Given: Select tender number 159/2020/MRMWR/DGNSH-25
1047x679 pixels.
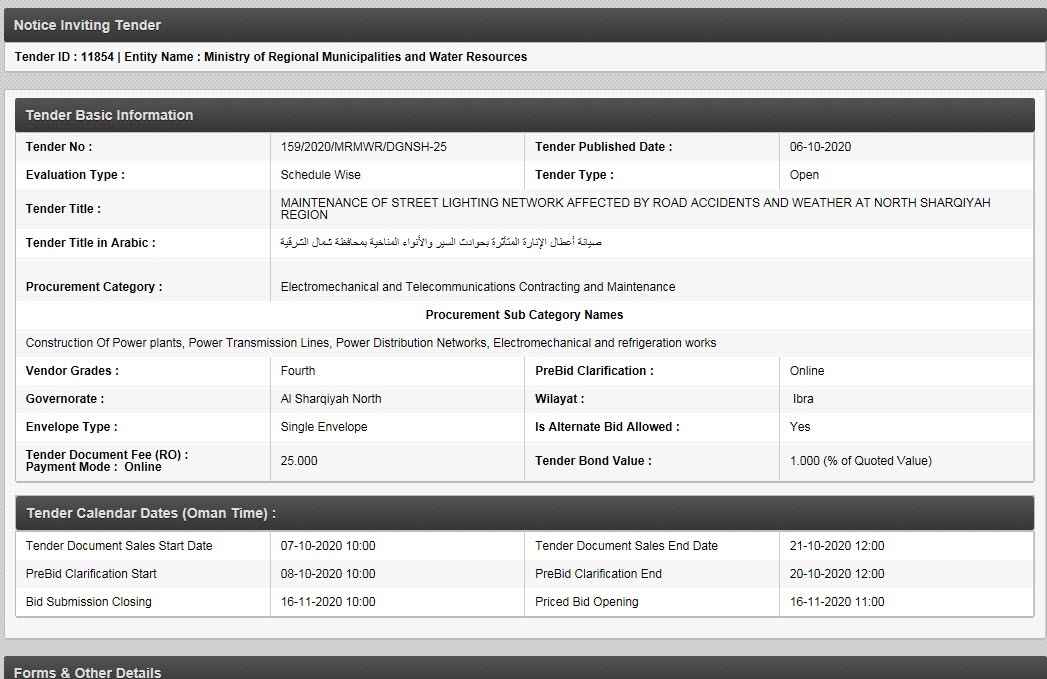Looking at the screenshot, I should coord(363,147).
